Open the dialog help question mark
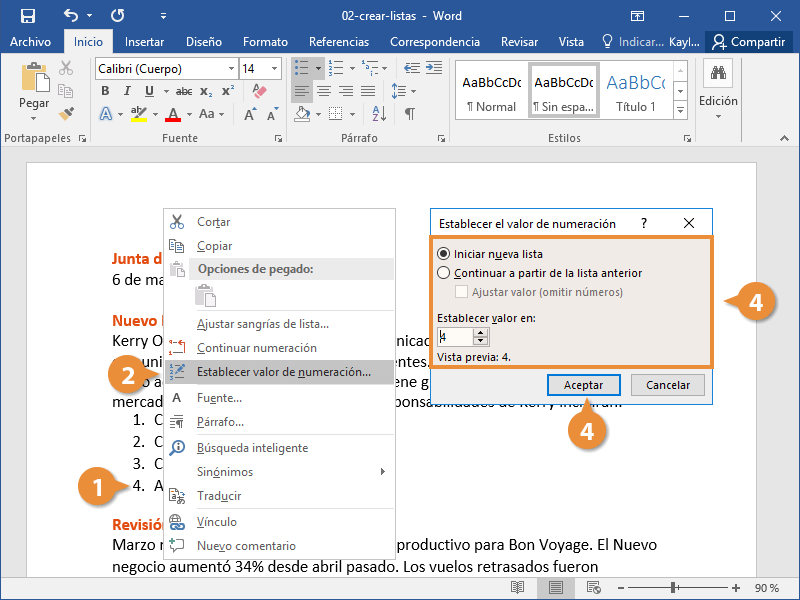This screenshot has width=800, height=600. pyautogui.click(x=644, y=223)
